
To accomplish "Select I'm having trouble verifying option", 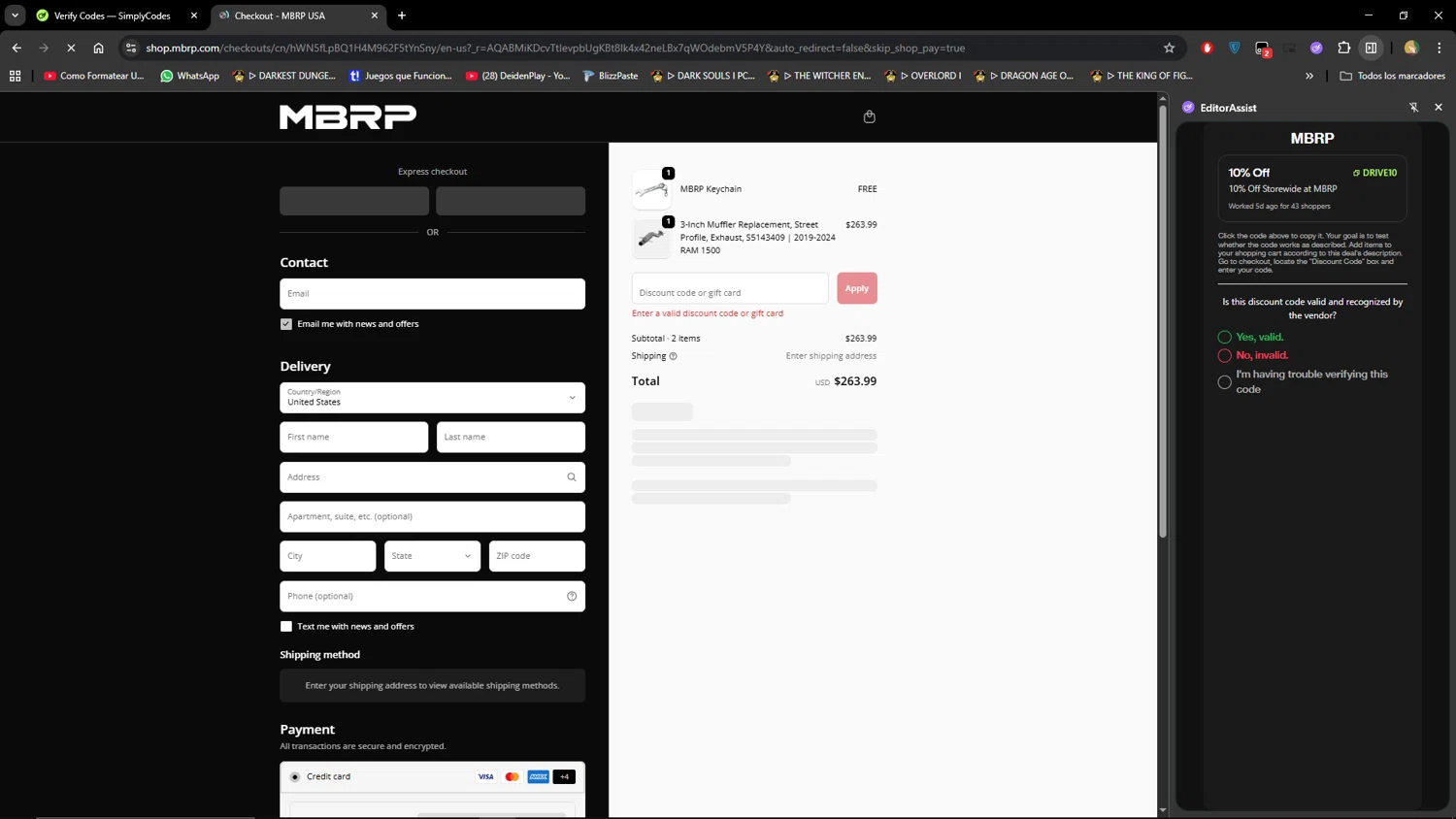I will [x=1225, y=382].
